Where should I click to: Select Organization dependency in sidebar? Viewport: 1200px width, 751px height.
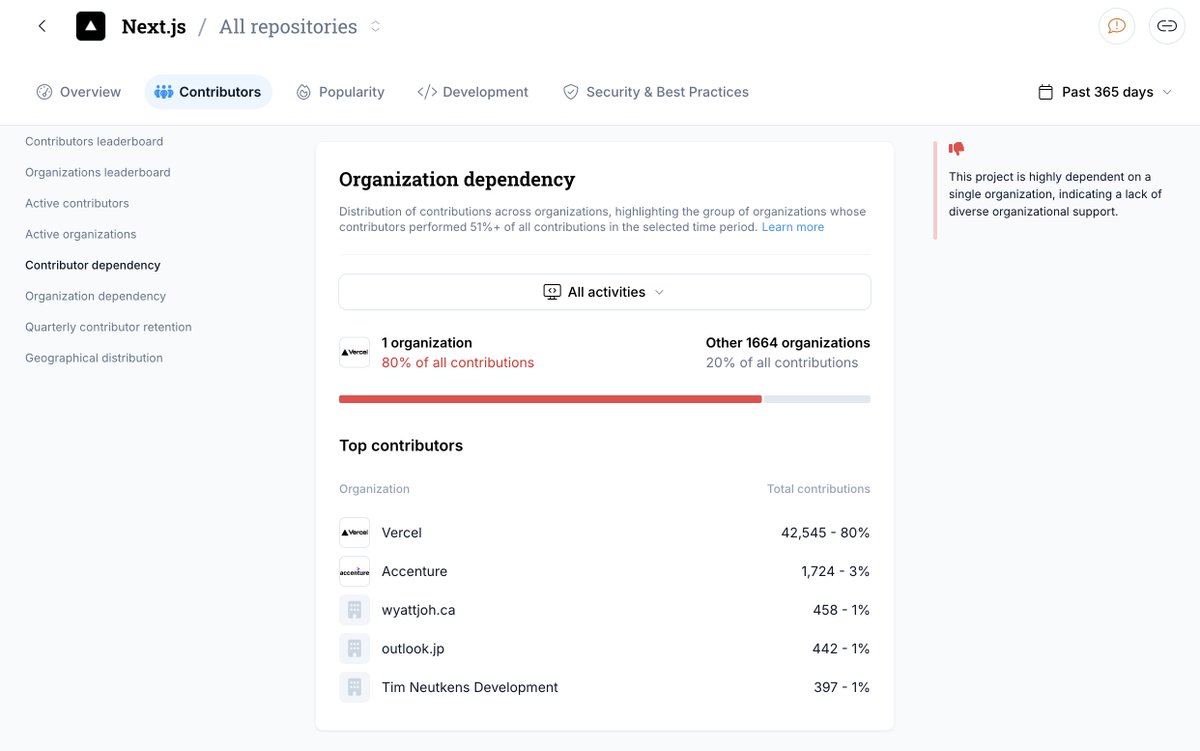pyautogui.click(x=96, y=297)
